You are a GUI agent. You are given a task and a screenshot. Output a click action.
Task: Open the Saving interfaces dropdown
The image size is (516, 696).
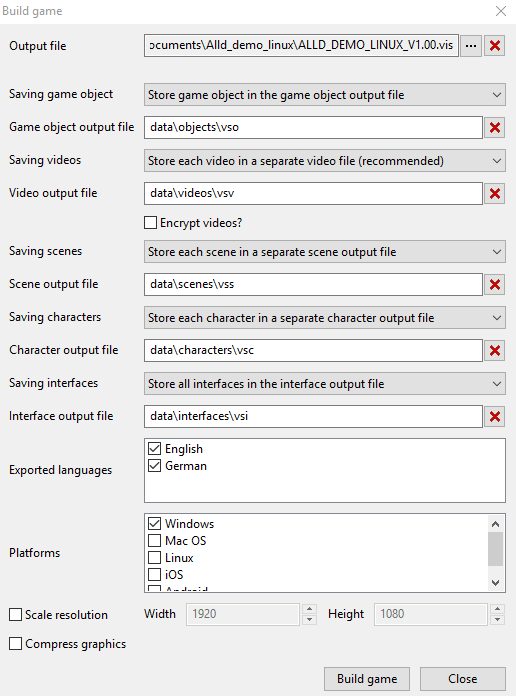(x=325, y=384)
